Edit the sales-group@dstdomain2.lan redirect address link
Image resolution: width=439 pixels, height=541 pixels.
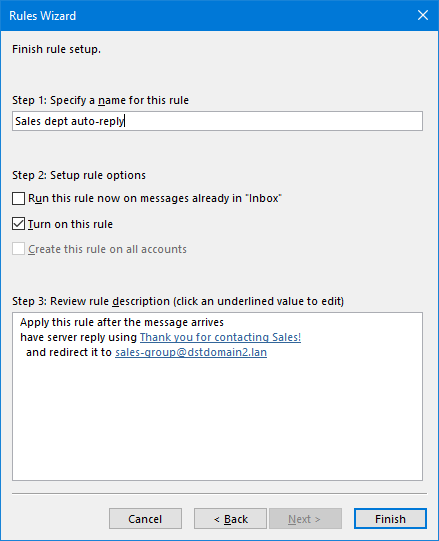[x=191, y=352]
